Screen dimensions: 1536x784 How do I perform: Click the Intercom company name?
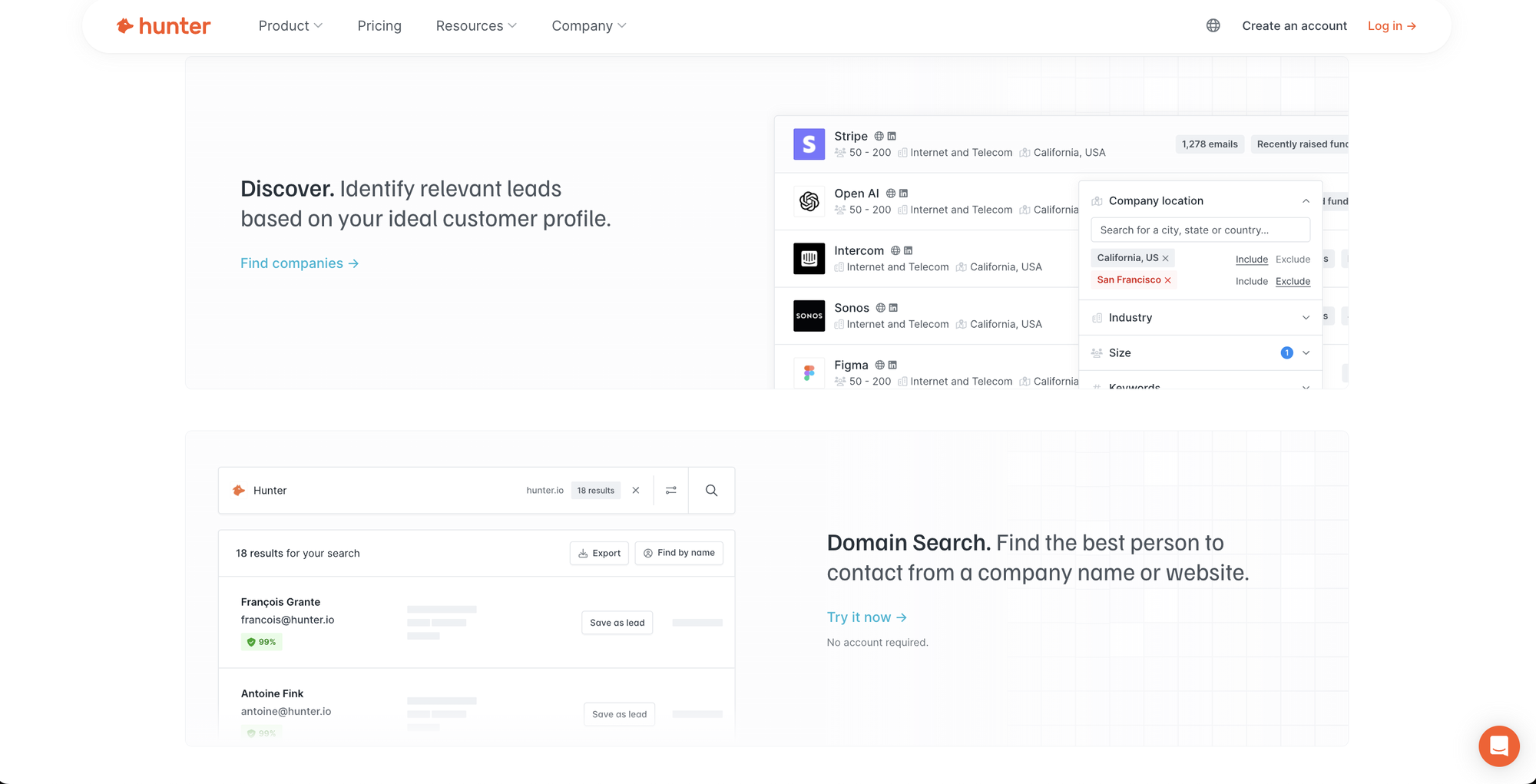pyautogui.click(x=859, y=250)
